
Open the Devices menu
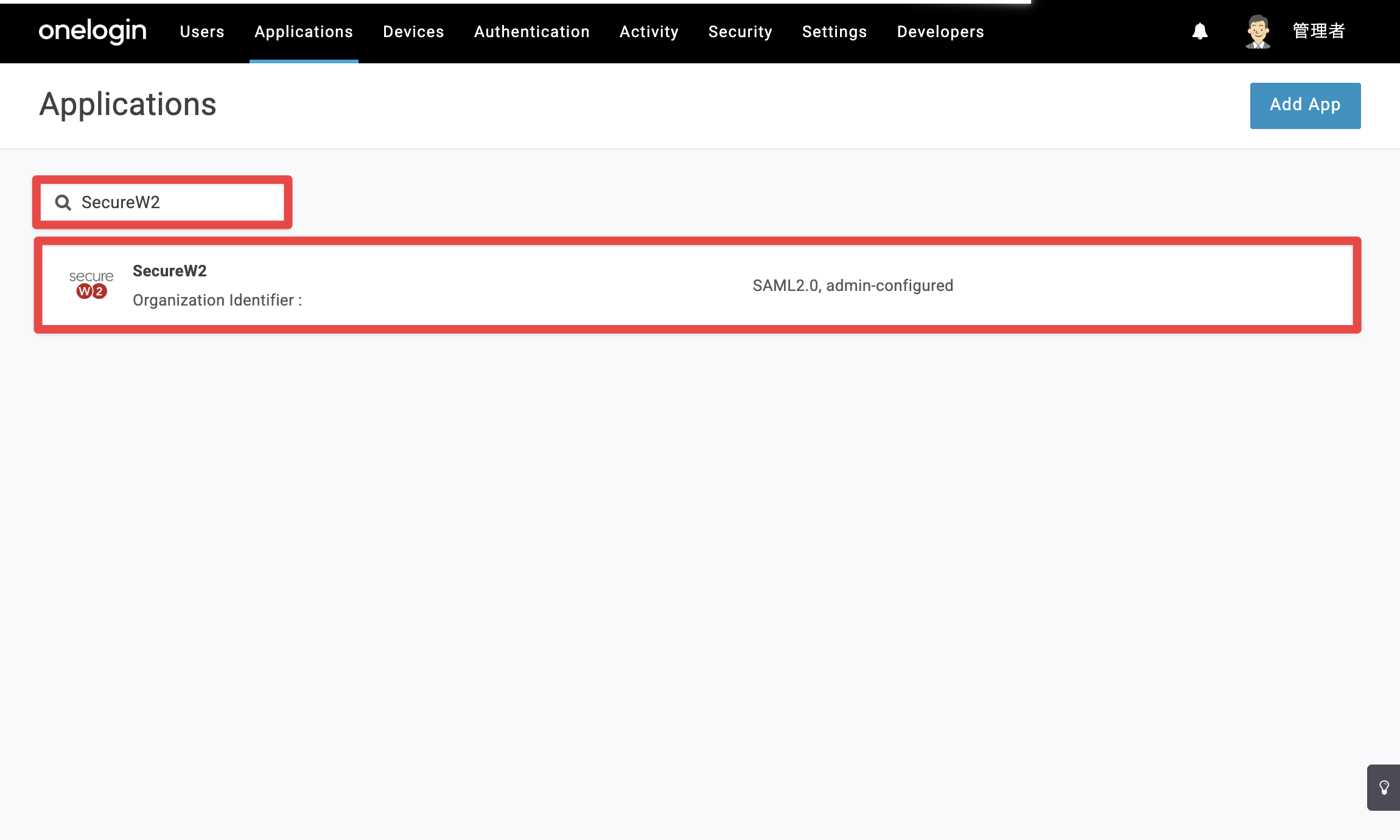point(413,32)
